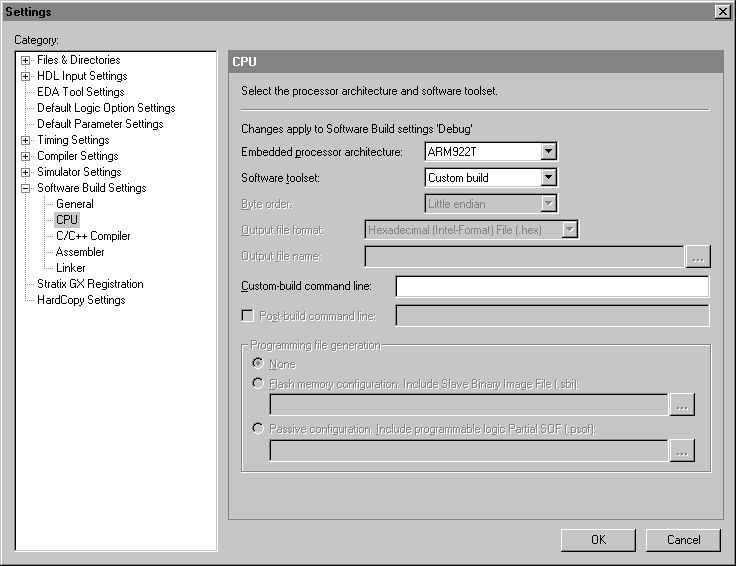The width and height of the screenshot is (736, 566).
Task: Click the Custom-build command line field
Action: coord(552,287)
